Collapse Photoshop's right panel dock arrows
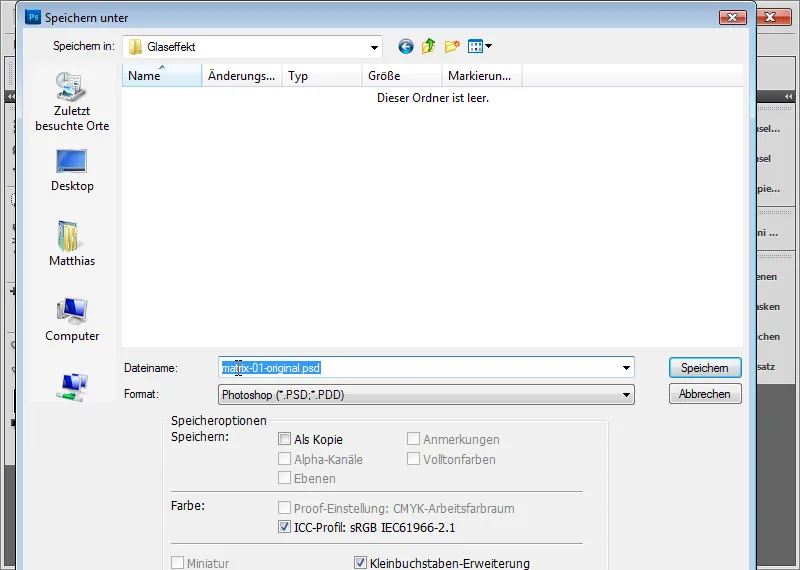The height and width of the screenshot is (570, 800). [x=789, y=96]
